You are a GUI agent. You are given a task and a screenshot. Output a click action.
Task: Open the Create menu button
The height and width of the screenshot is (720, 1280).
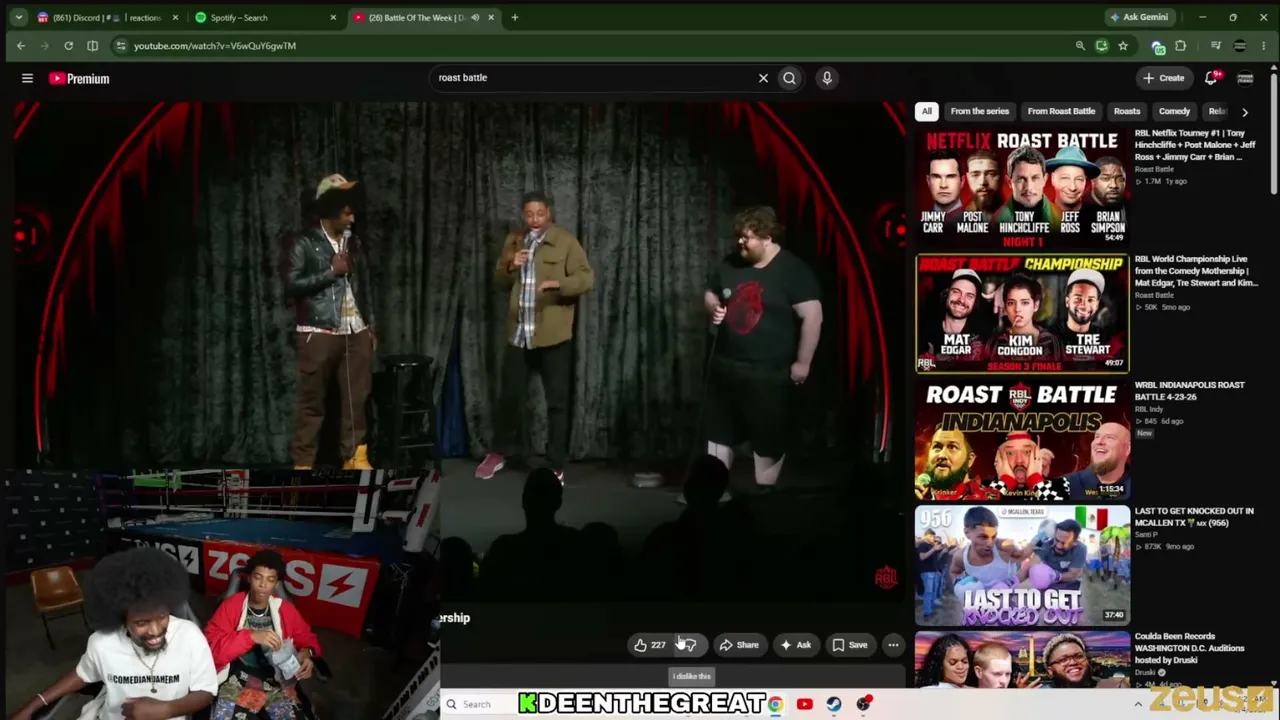pos(1164,78)
